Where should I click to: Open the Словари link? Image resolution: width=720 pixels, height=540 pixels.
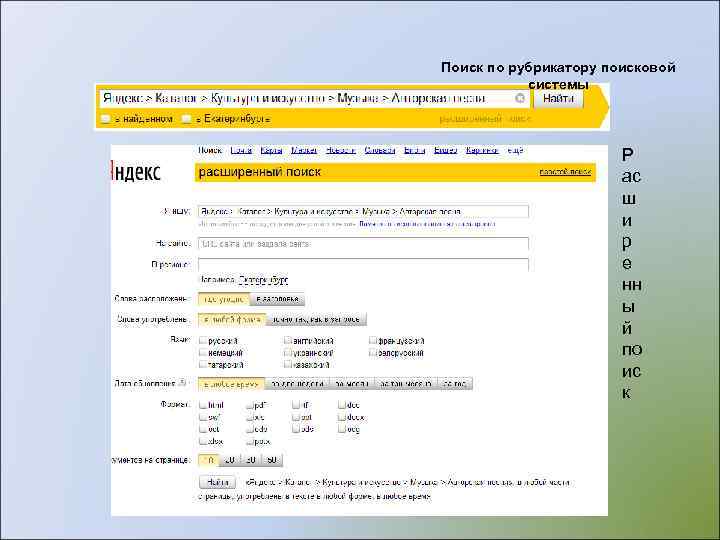point(380,150)
